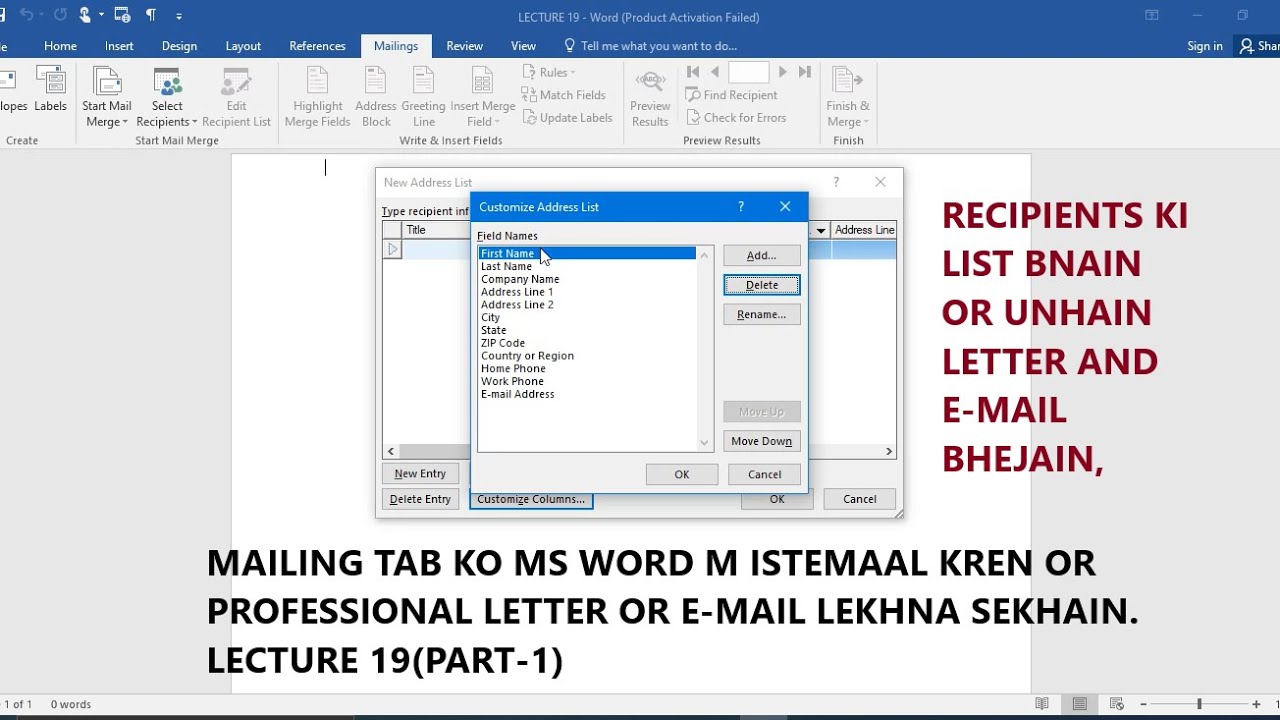The height and width of the screenshot is (720, 1280).
Task: Click OK in Customize Address List
Action: tap(682, 474)
